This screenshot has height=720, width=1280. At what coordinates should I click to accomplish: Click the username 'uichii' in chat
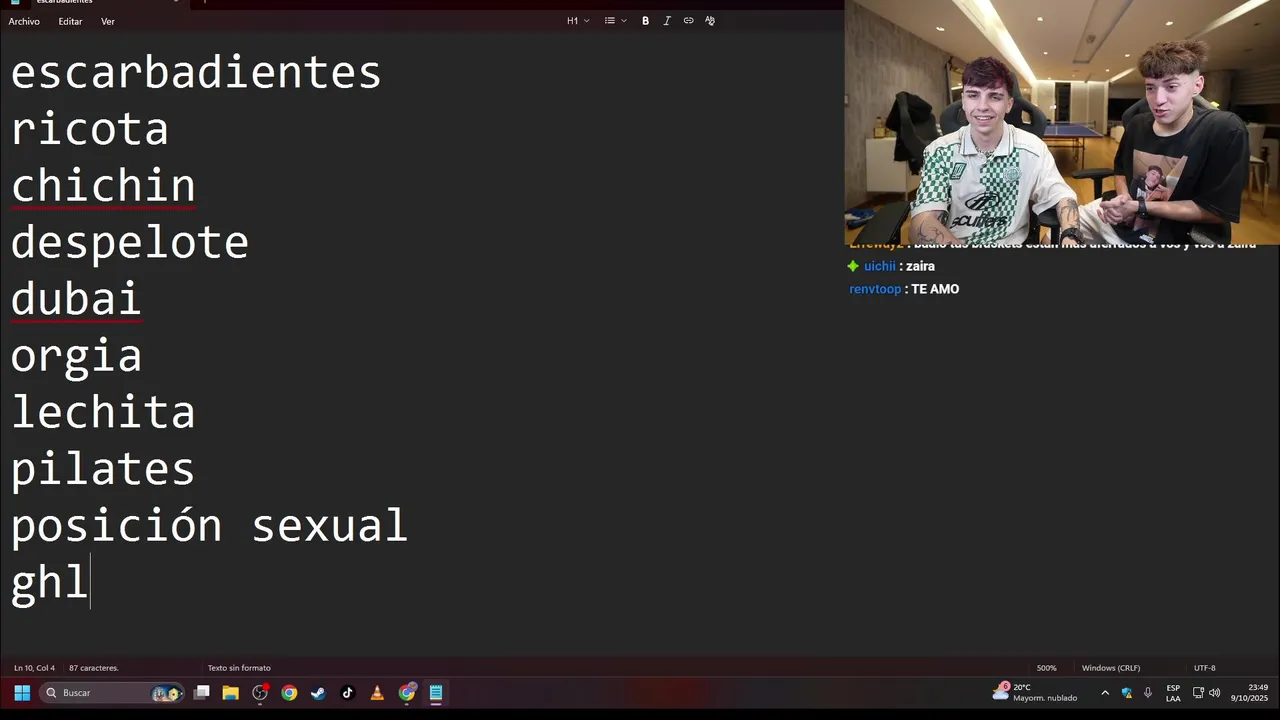pyautogui.click(x=880, y=267)
